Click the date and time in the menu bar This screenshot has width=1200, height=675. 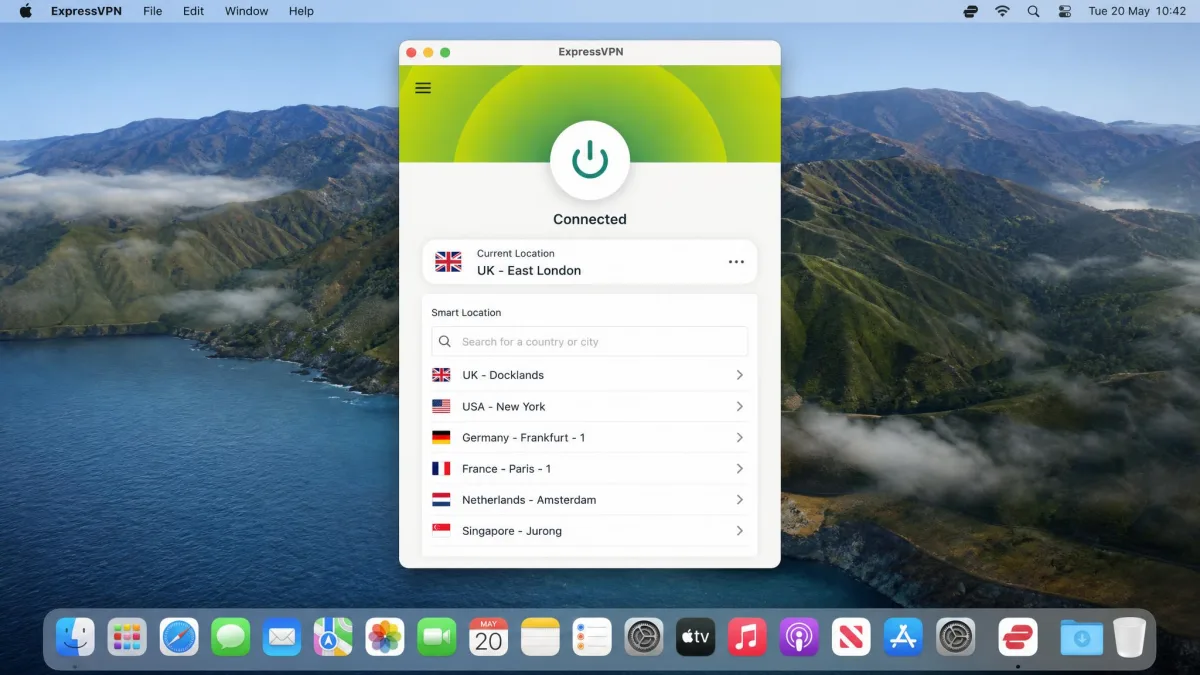pyautogui.click(x=1137, y=11)
